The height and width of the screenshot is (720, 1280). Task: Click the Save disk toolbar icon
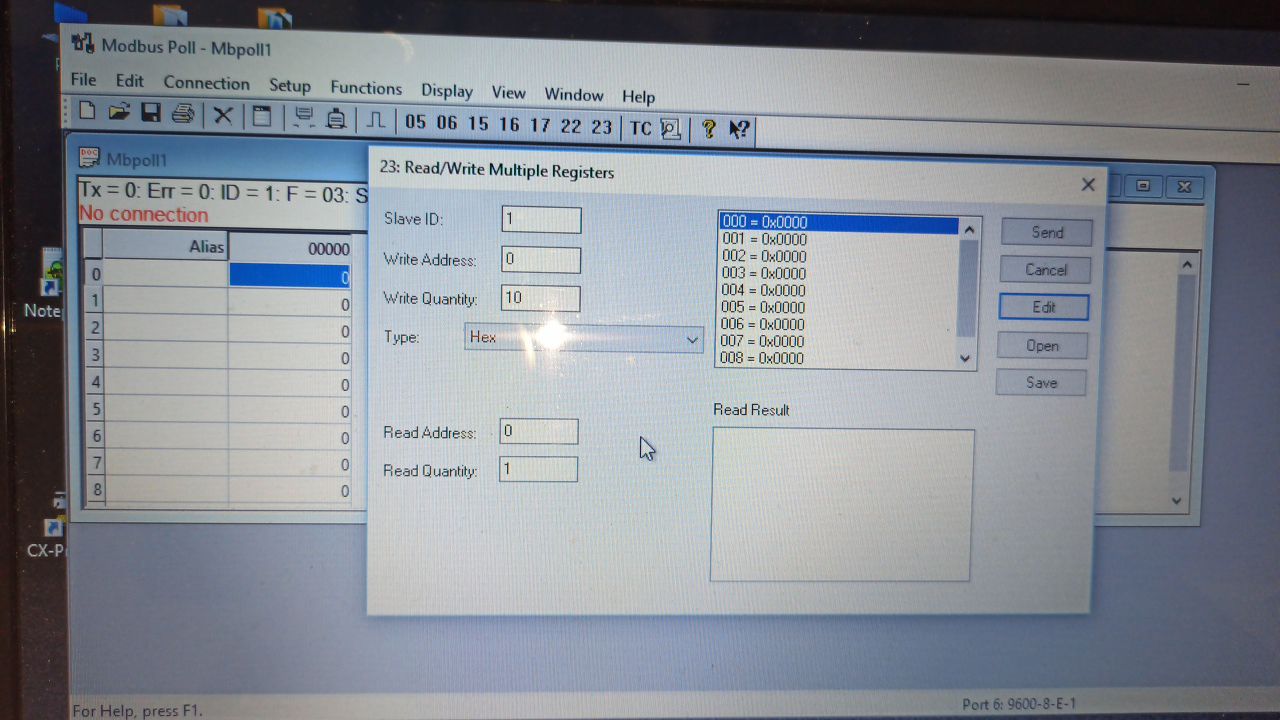[x=151, y=112]
